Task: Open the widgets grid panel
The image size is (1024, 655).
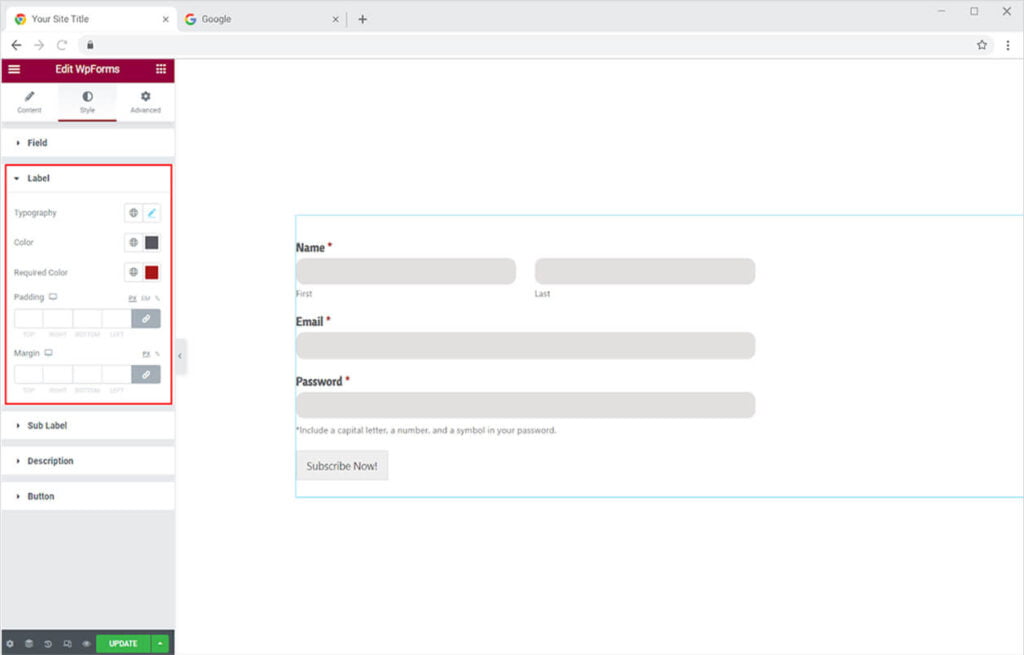Action: pos(161,69)
